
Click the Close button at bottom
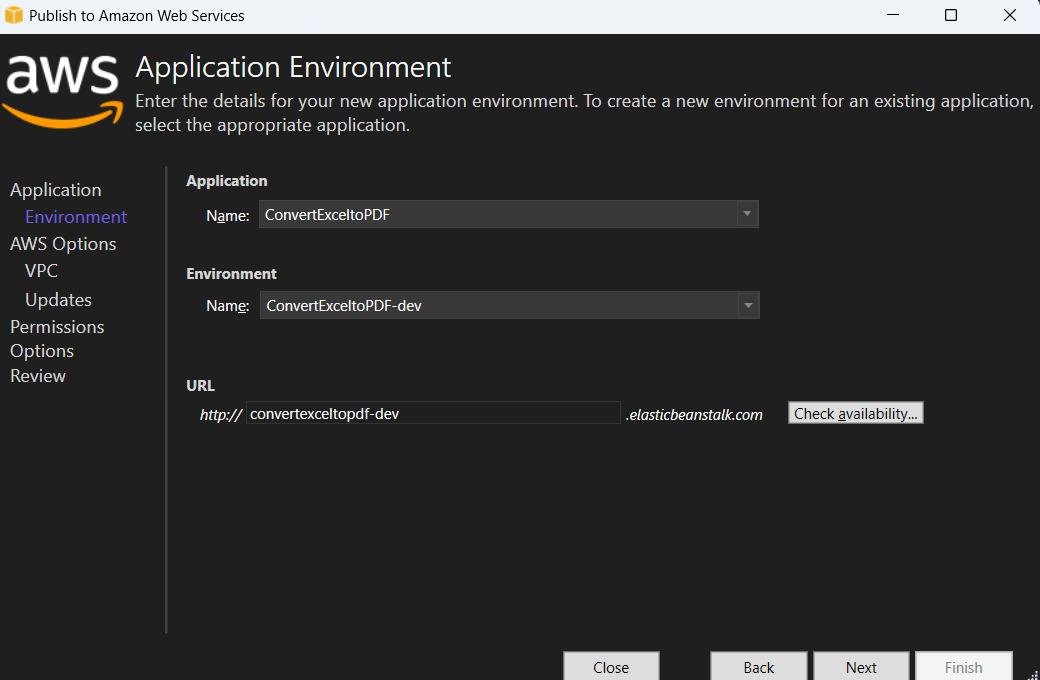[611, 667]
